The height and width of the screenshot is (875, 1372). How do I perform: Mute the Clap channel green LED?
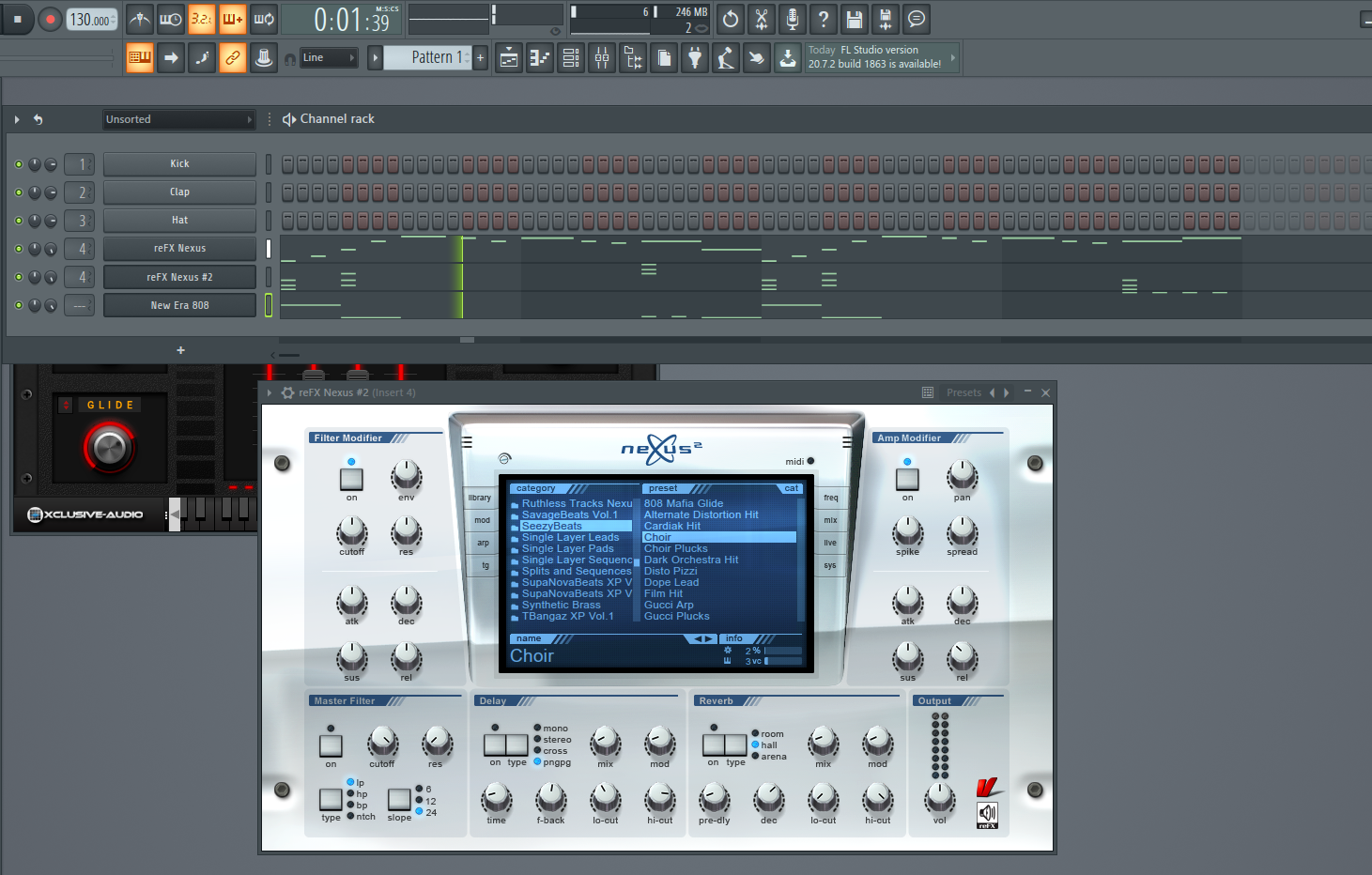18,192
